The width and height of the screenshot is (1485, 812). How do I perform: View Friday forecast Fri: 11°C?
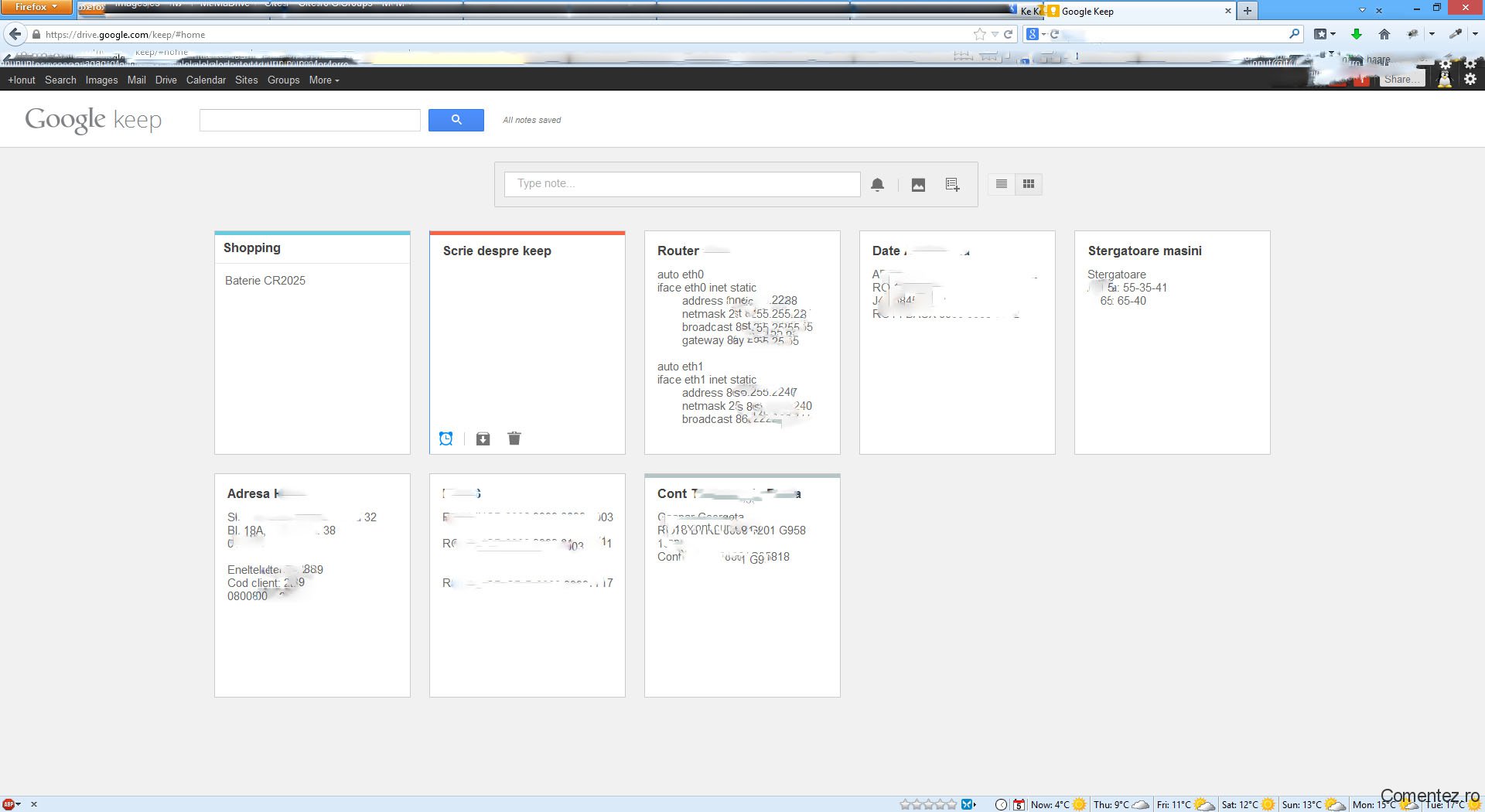pos(1185,804)
